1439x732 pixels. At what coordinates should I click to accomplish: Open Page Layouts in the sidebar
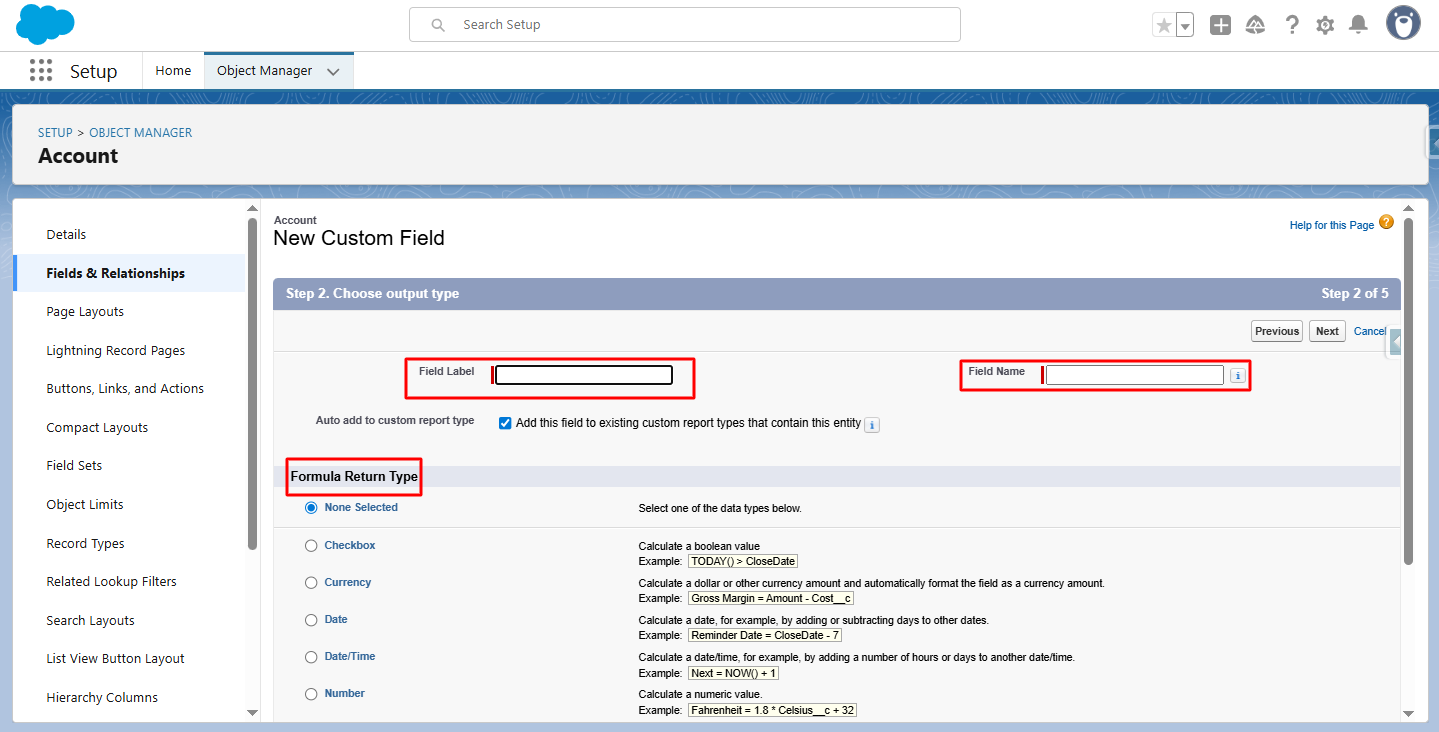point(85,312)
